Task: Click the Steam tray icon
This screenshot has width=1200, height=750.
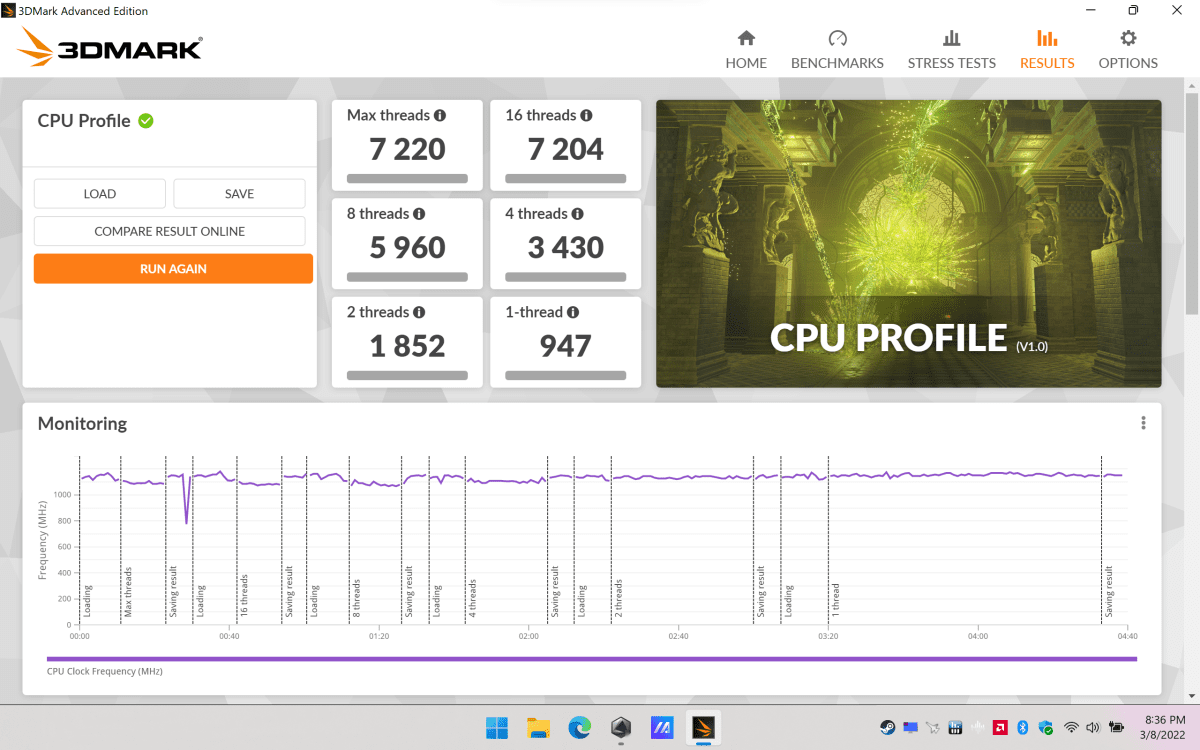Action: [x=887, y=727]
